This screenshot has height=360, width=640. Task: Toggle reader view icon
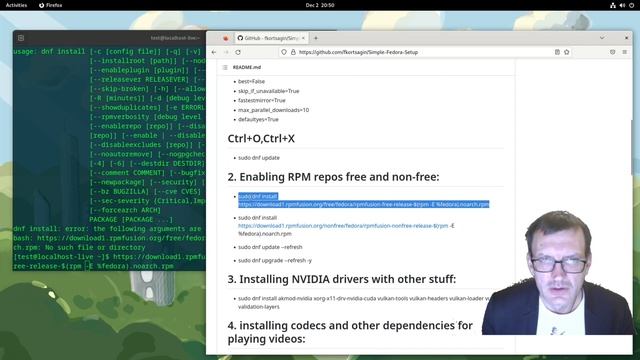coord(557,52)
